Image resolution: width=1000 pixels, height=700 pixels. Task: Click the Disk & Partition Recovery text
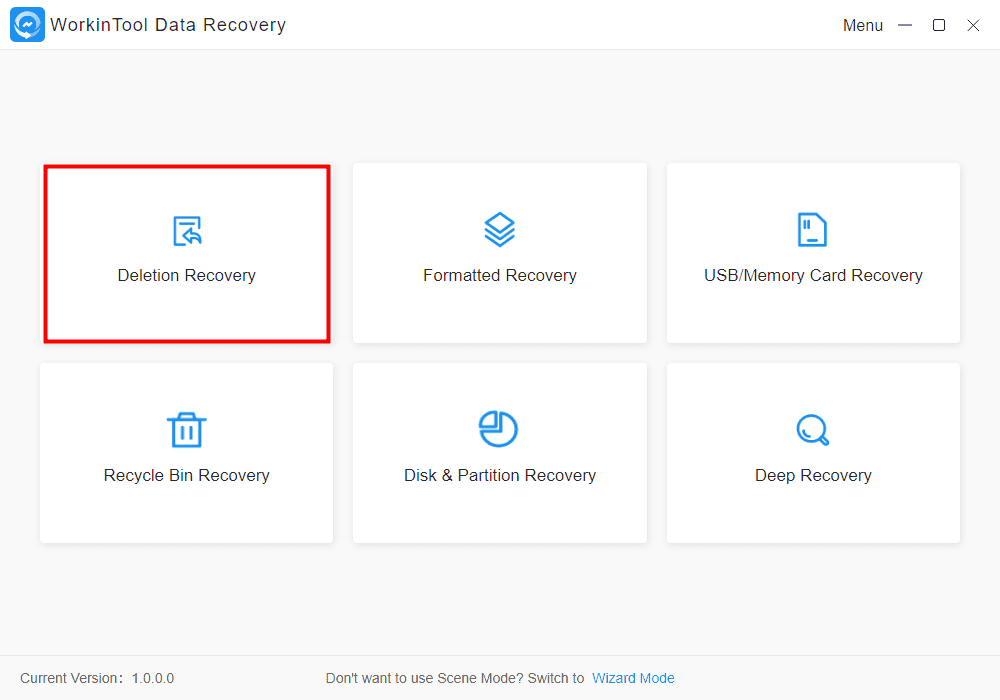pos(500,476)
